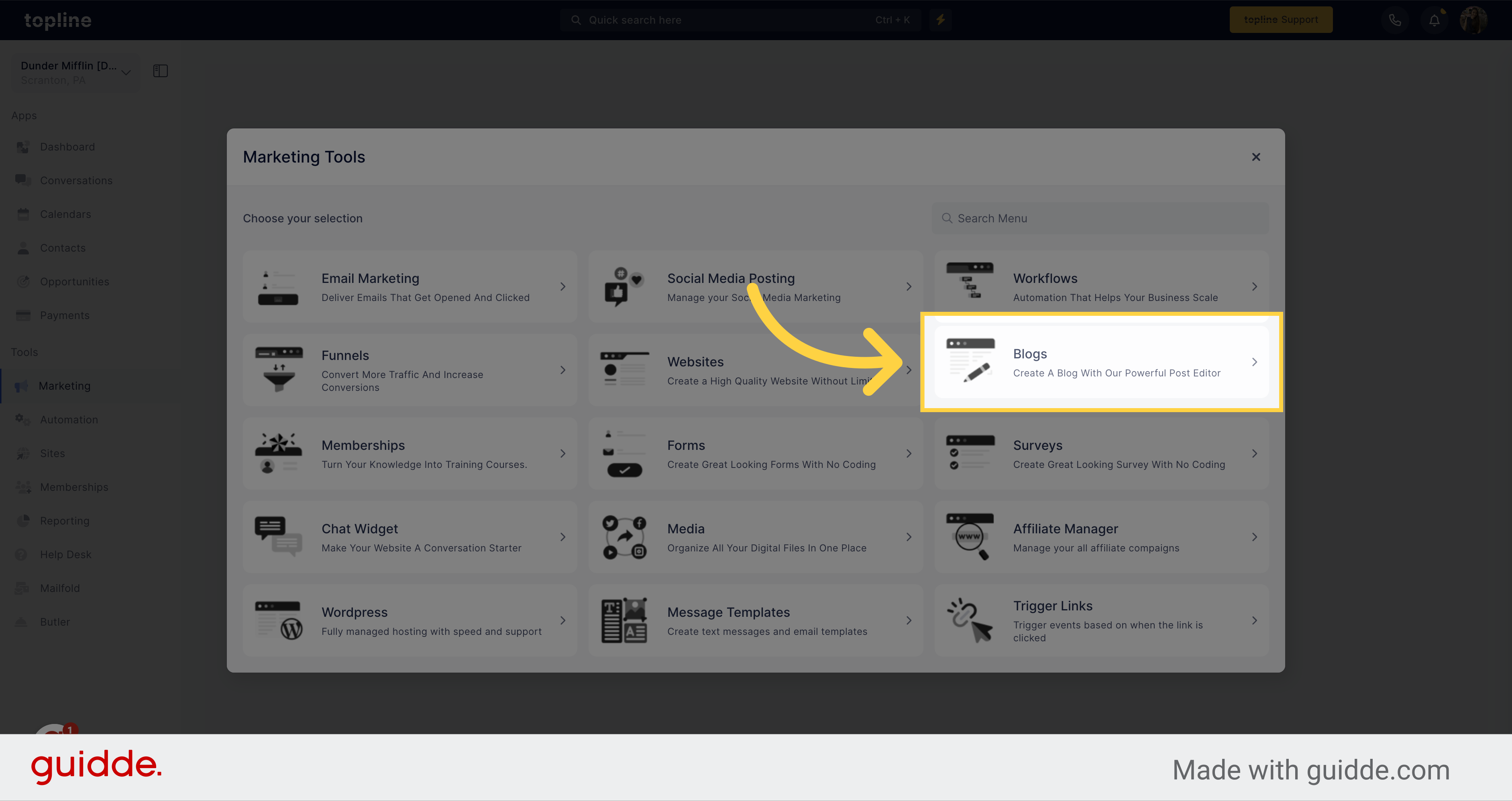Click the chevron on Wordpress card

pyautogui.click(x=562, y=620)
